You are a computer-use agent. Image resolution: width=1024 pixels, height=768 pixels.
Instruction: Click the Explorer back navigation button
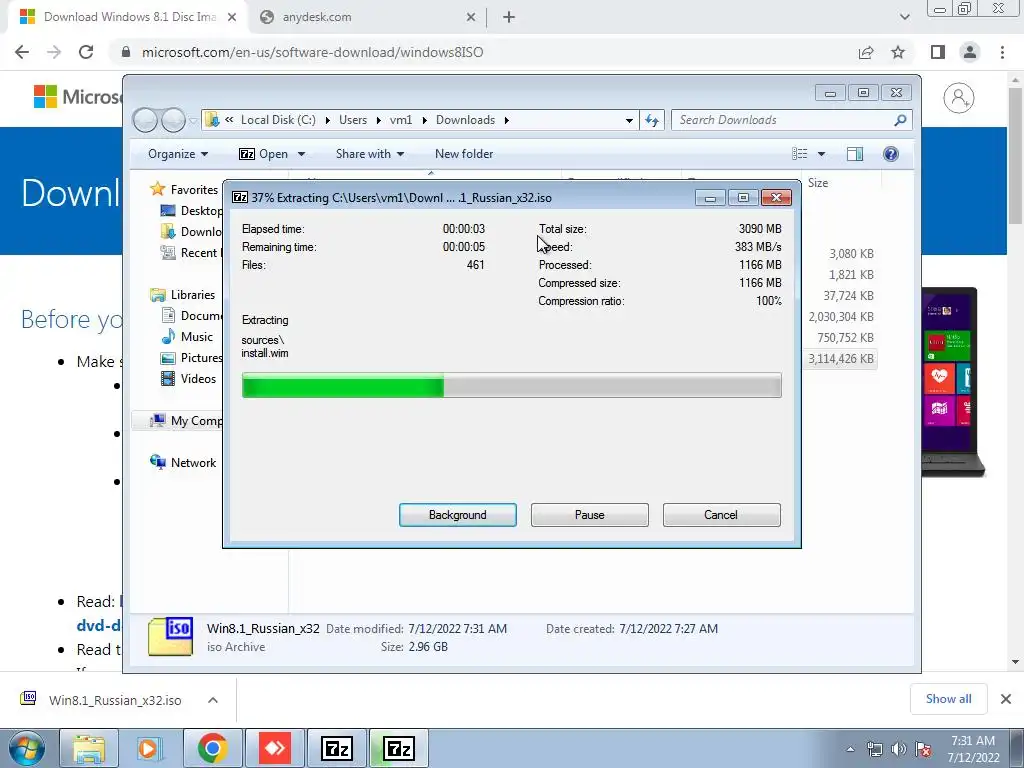(145, 120)
